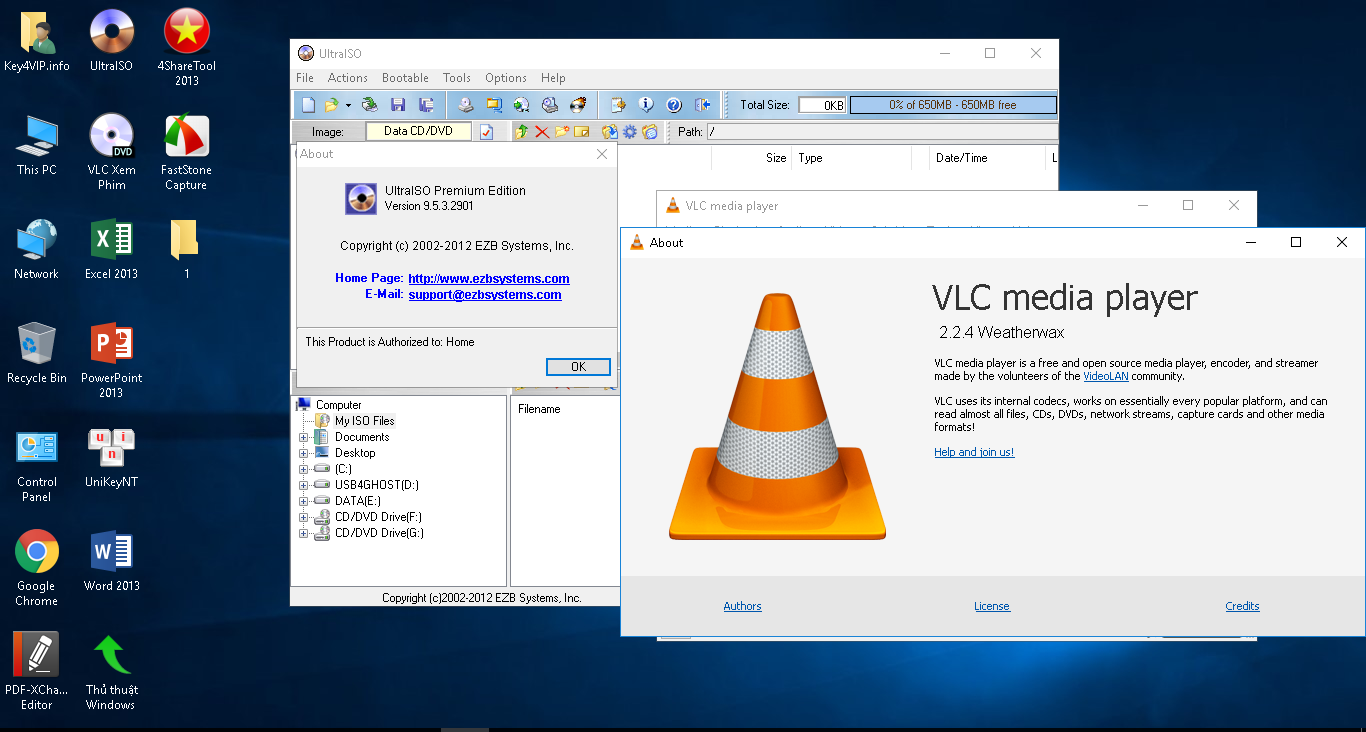Select the Key4VIP.info desktop icon

coord(37,42)
